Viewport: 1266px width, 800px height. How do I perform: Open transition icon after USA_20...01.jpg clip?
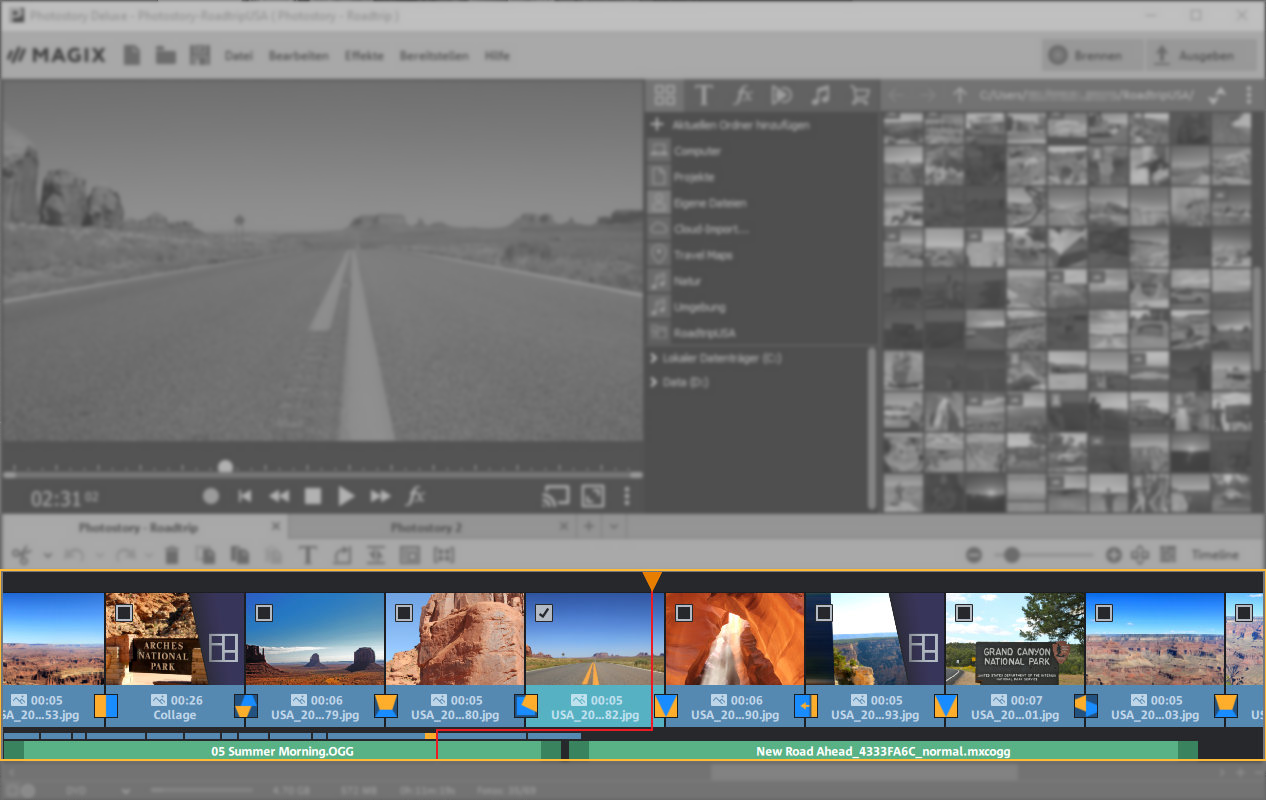pos(1086,706)
